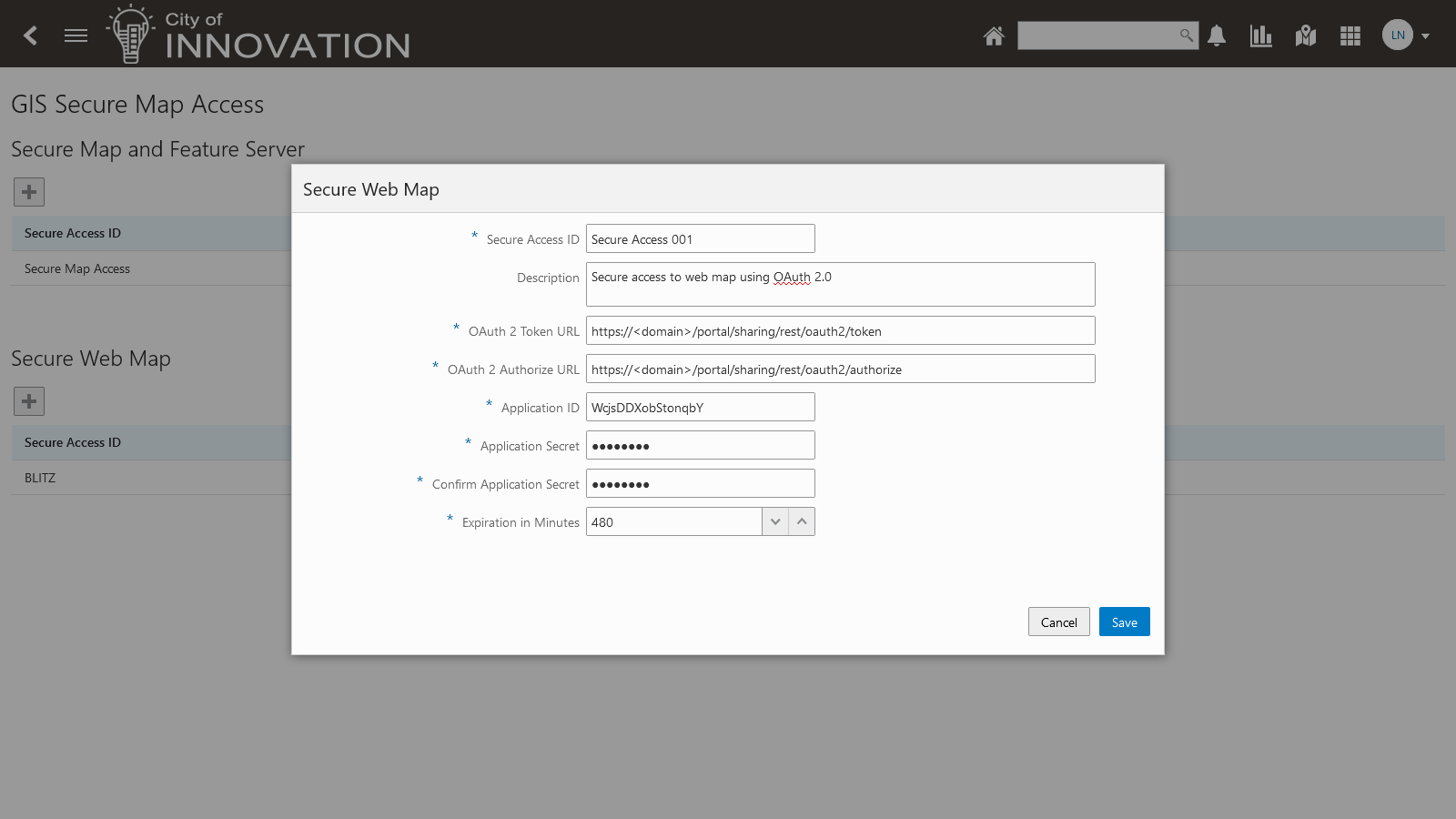Screen dimensions: 1456x819
Task: Open the hamburger navigation menu
Action: coord(76,35)
